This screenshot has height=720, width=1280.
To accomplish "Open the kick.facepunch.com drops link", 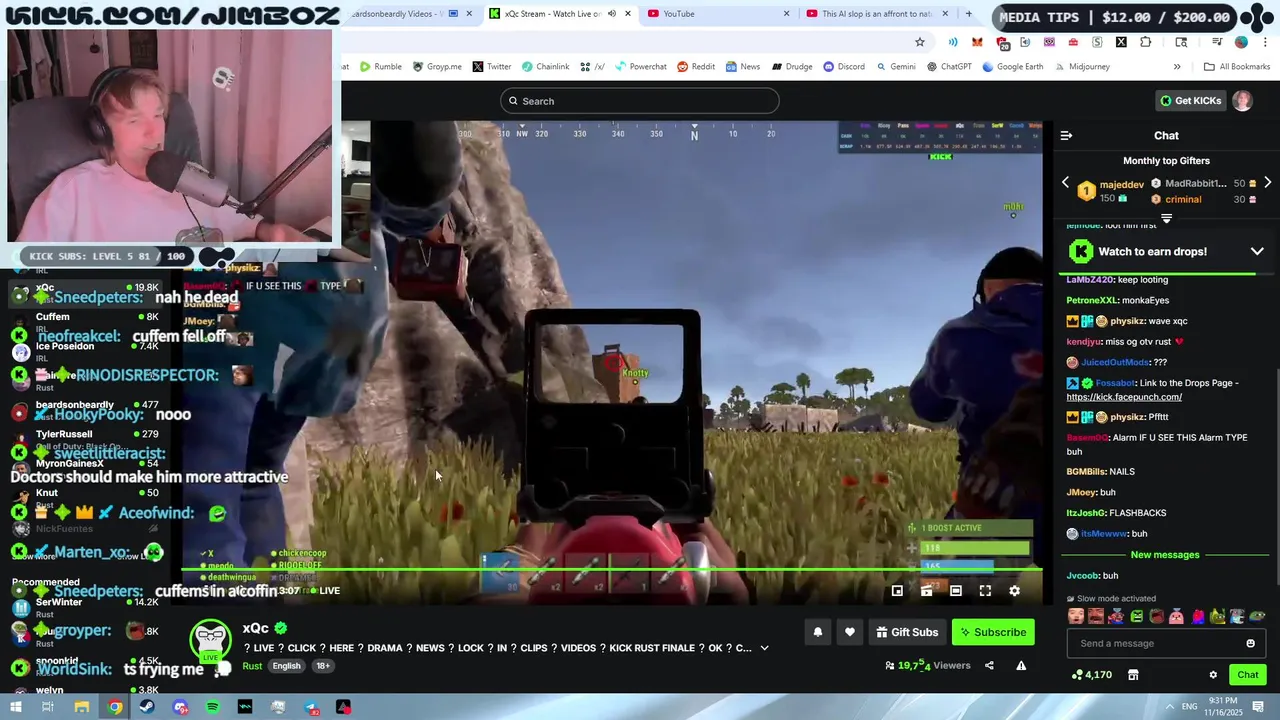I will tap(1124, 397).
